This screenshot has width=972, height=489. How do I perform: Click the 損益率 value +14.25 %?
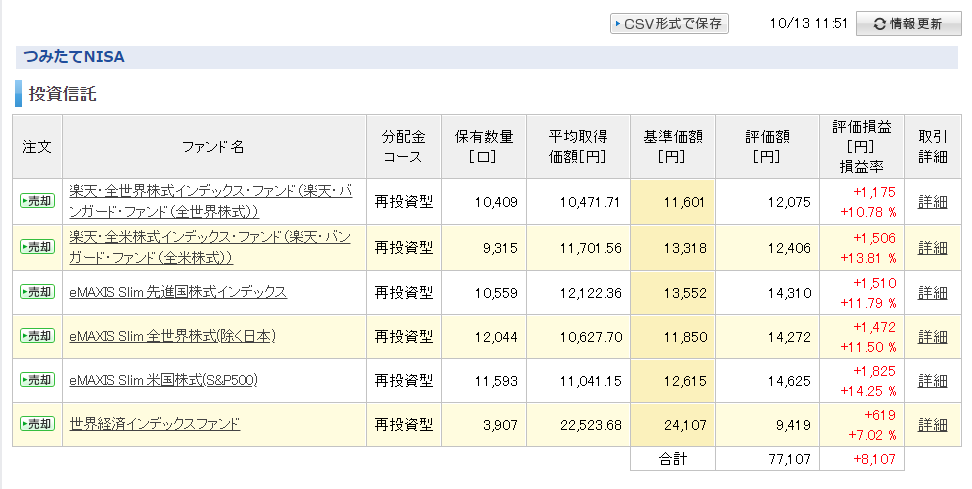click(x=868, y=391)
